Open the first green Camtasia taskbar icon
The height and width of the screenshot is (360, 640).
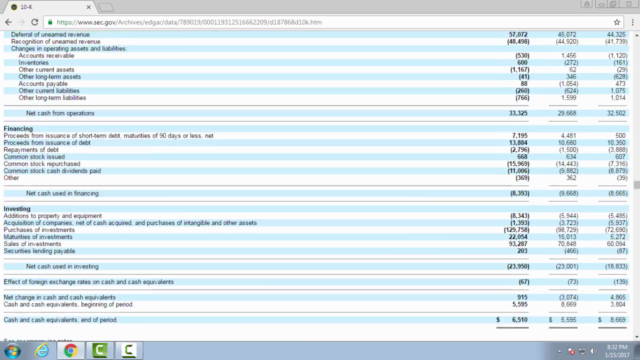click(x=100, y=351)
